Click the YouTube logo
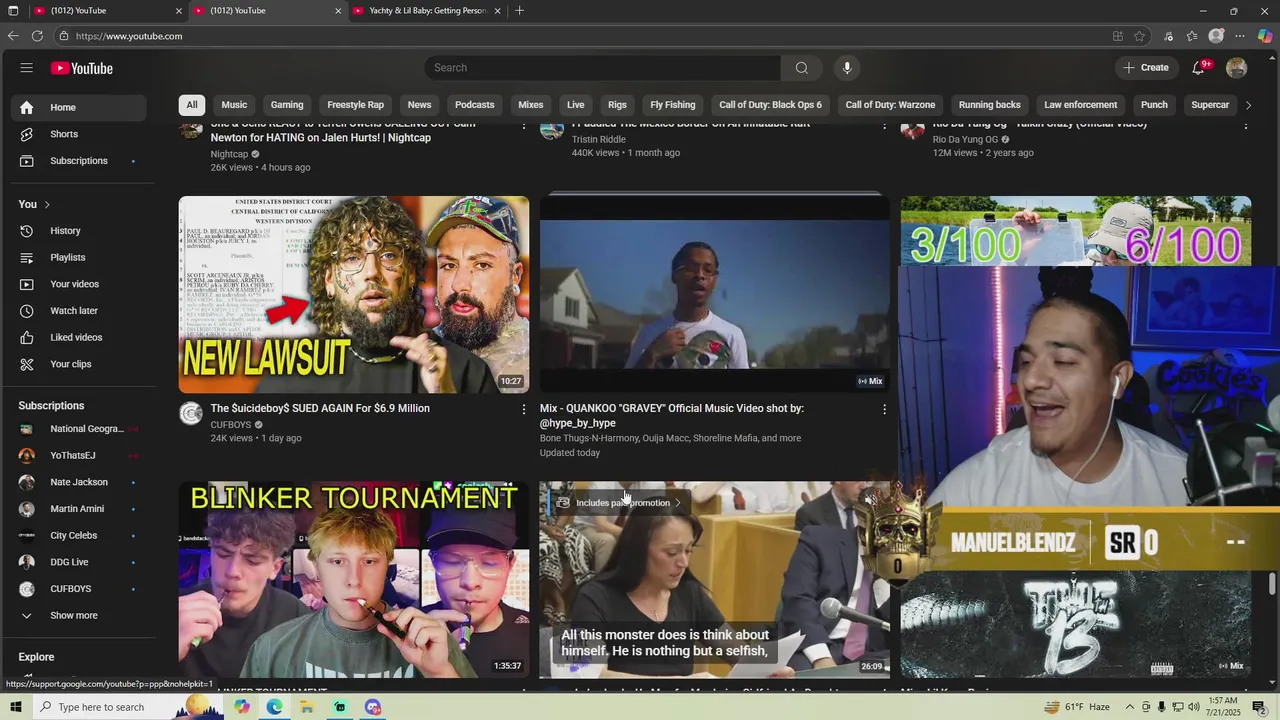The width and height of the screenshot is (1280, 720). (82, 68)
